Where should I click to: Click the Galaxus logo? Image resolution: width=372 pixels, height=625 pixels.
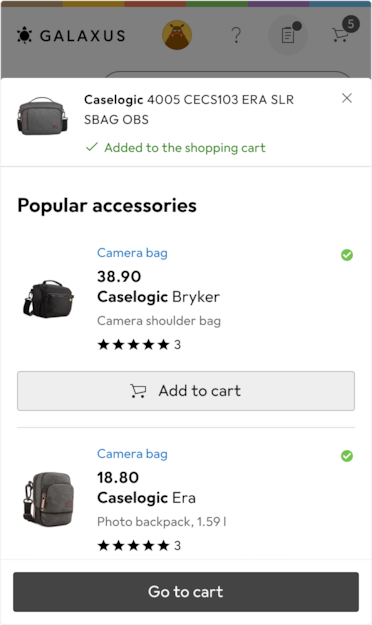(x=71, y=35)
